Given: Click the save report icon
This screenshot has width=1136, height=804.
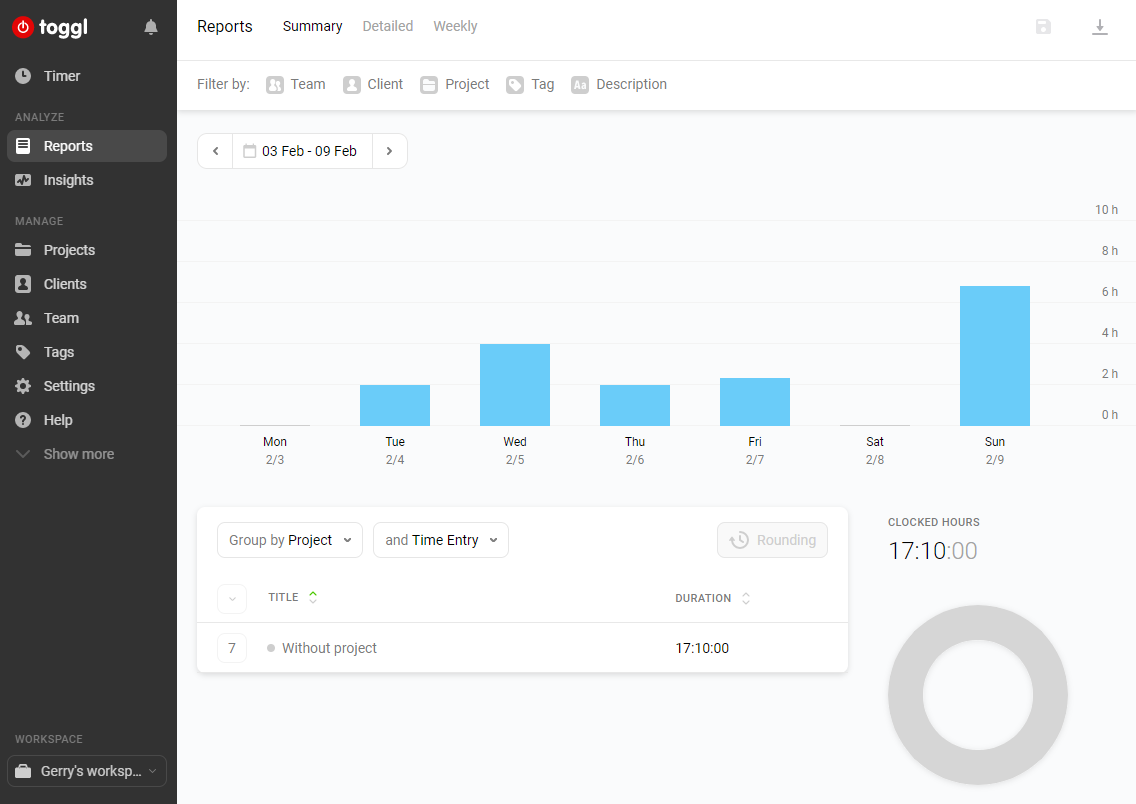Looking at the screenshot, I should 1043,27.
